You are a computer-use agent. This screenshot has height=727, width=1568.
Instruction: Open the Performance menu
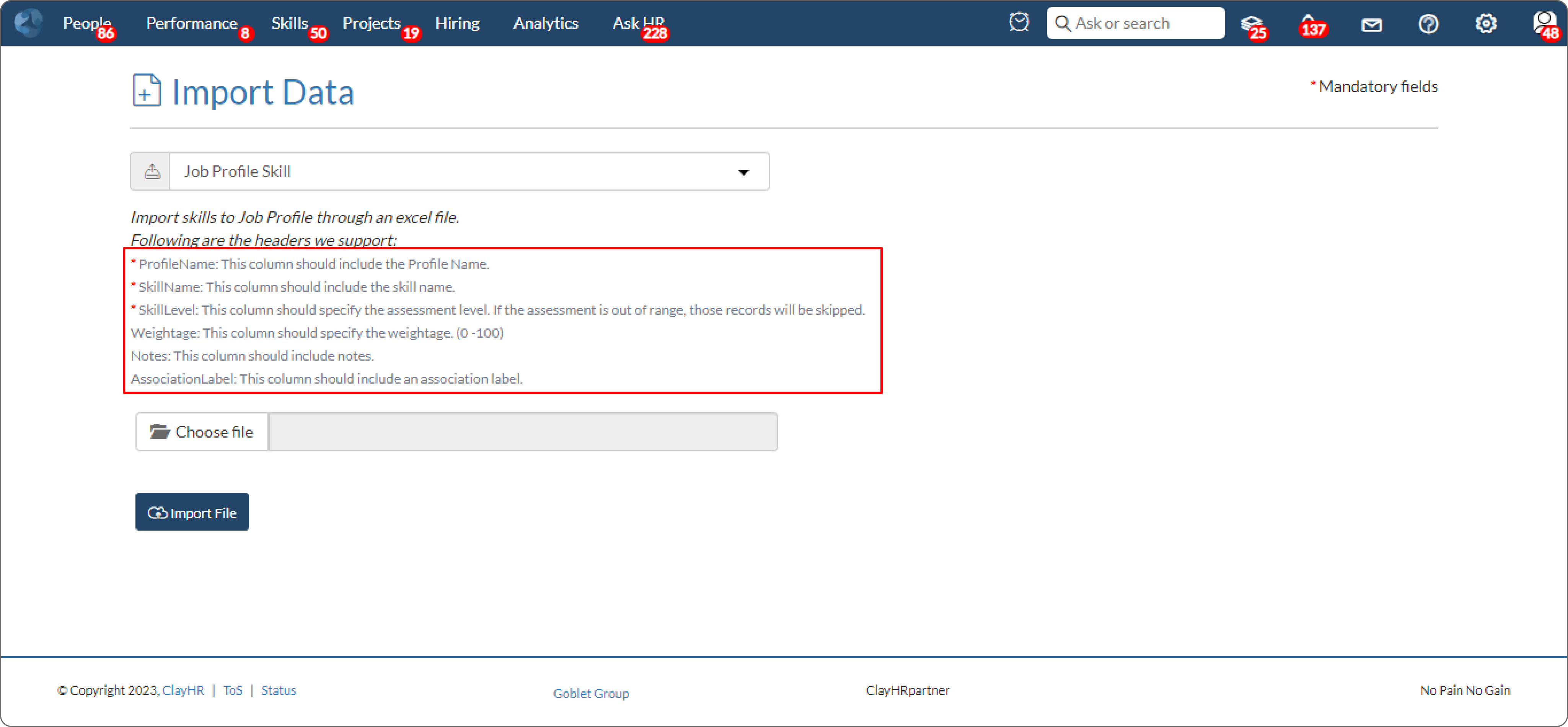pyautogui.click(x=191, y=23)
